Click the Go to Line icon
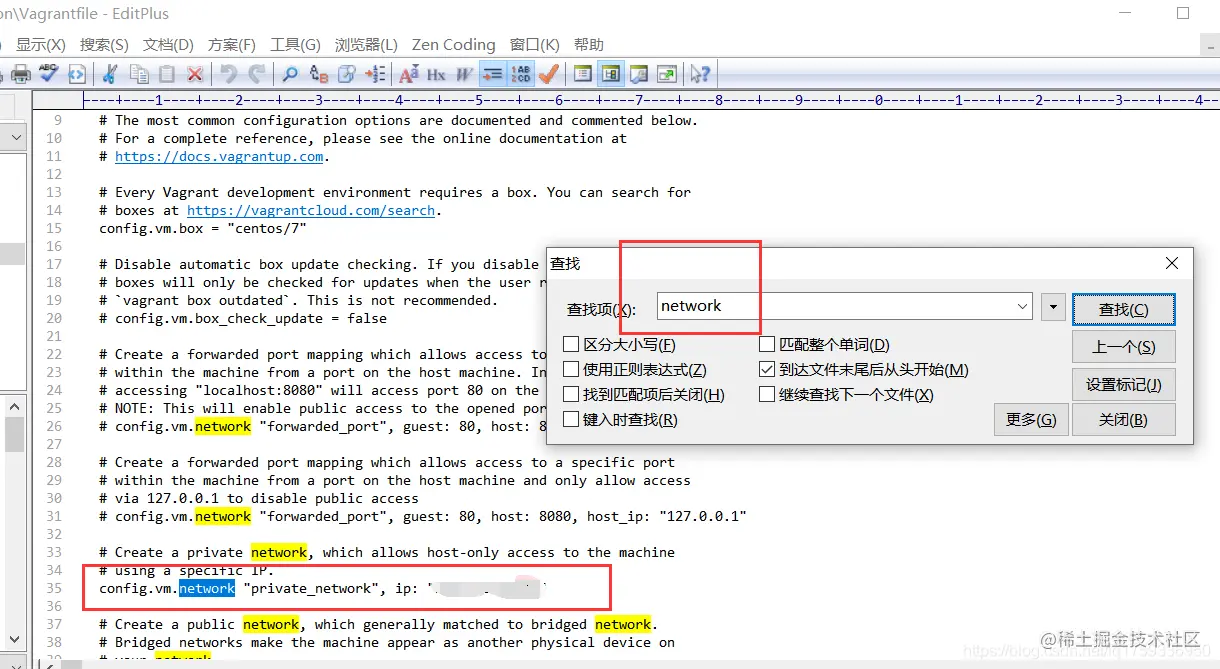 [375, 74]
